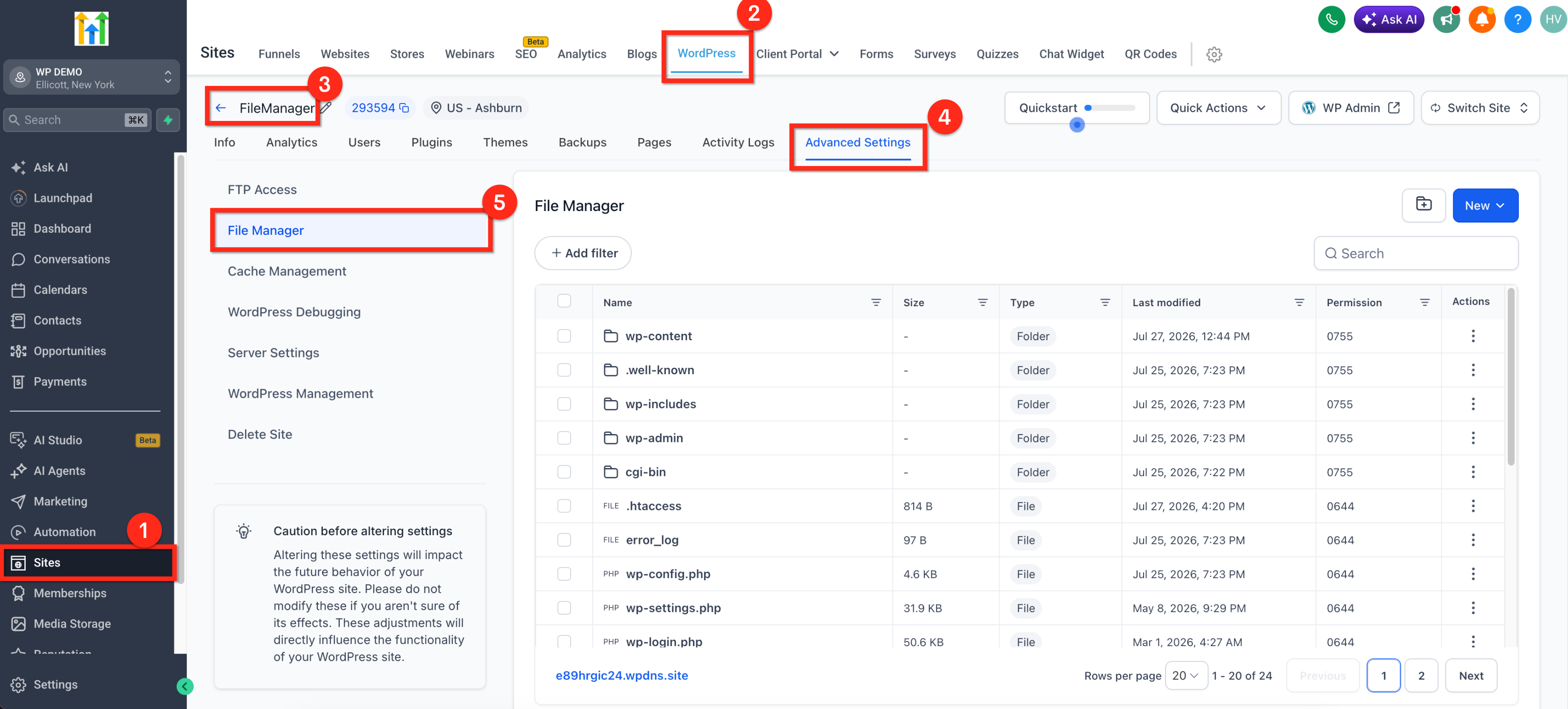The image size is (1568, 709).
Task: Check the .htaccess row checkbox
Action: click(564, 506)
